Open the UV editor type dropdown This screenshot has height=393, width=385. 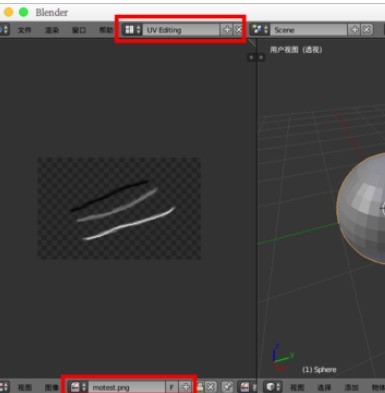point(4,387)
